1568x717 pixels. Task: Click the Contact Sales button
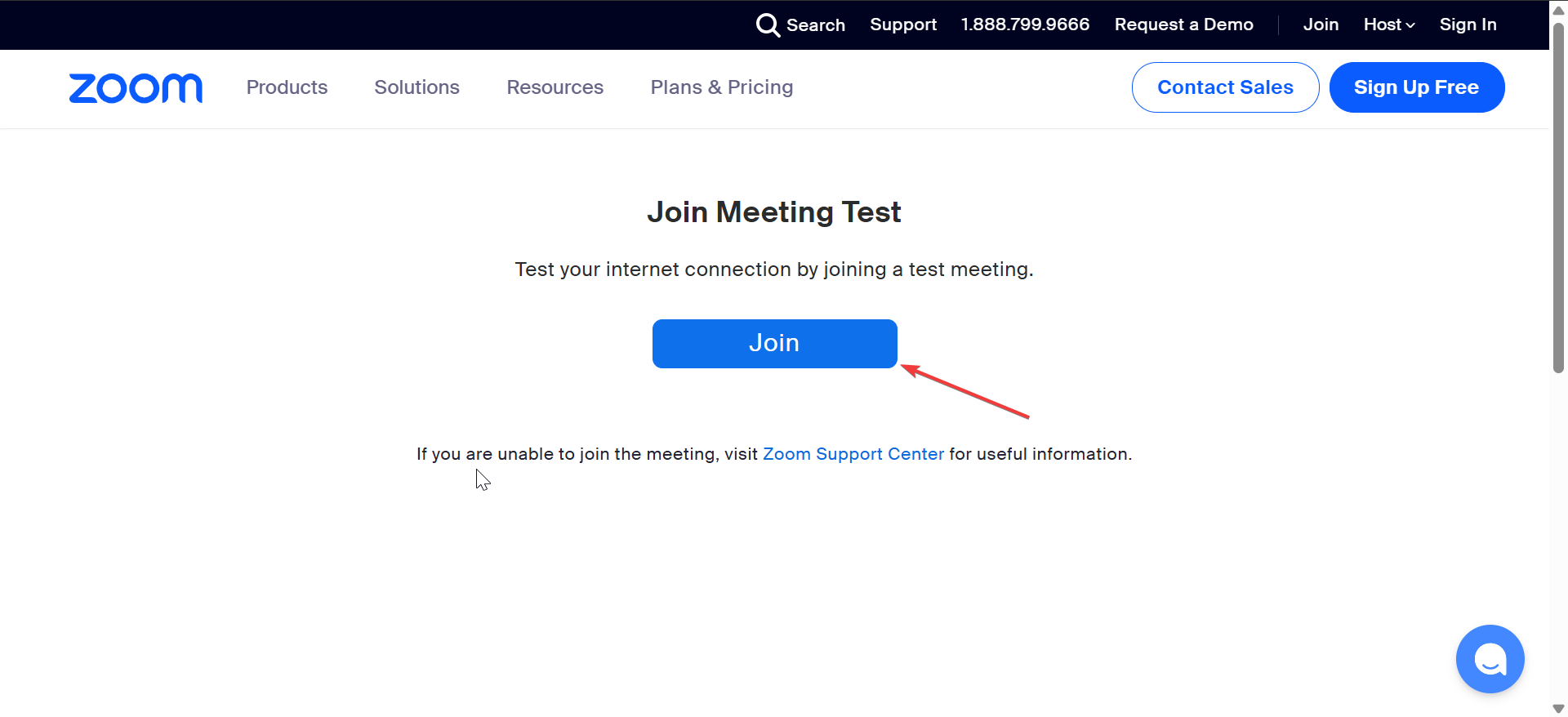point(1225,87)
